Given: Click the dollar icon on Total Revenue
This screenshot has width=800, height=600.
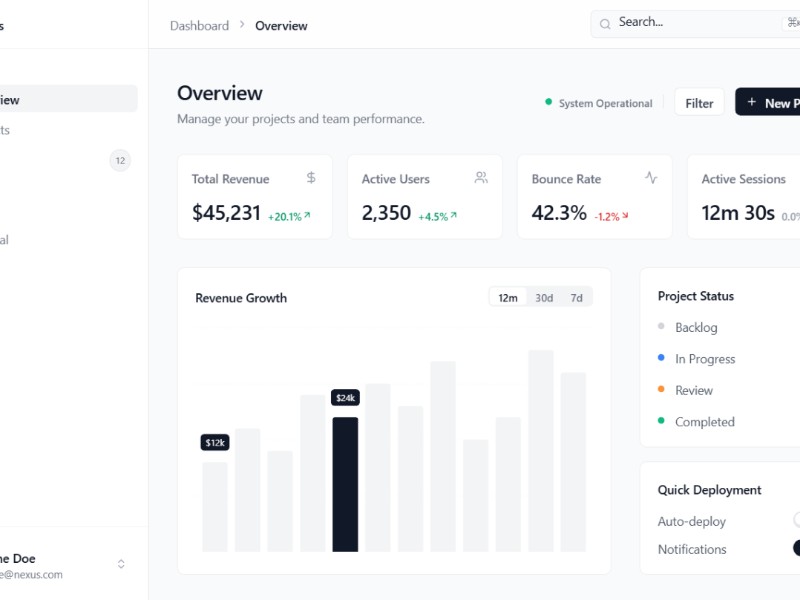Looking at the screenshot, I should 311,178.
